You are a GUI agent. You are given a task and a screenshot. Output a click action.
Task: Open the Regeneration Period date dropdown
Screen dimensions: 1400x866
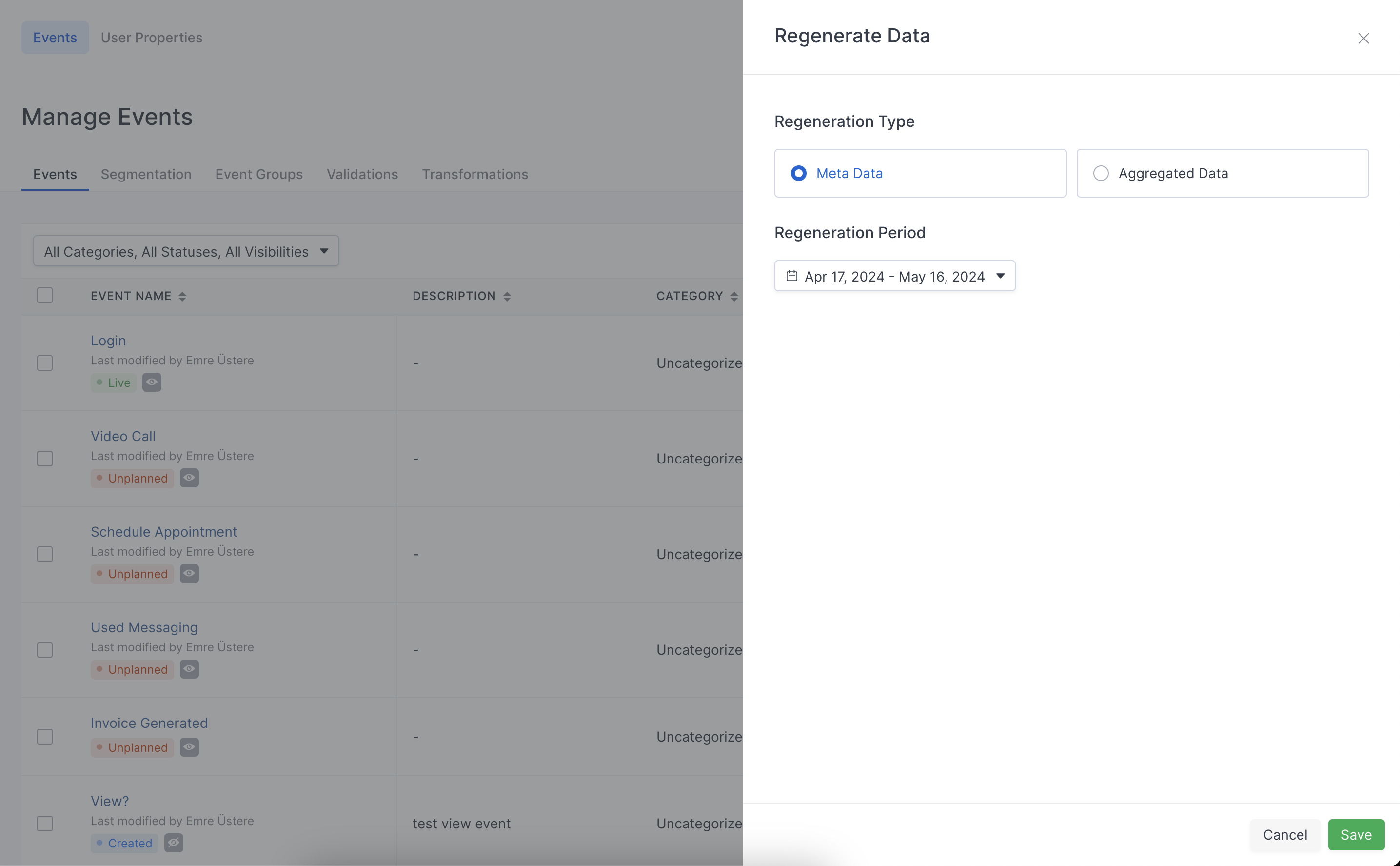pos(894,276)
